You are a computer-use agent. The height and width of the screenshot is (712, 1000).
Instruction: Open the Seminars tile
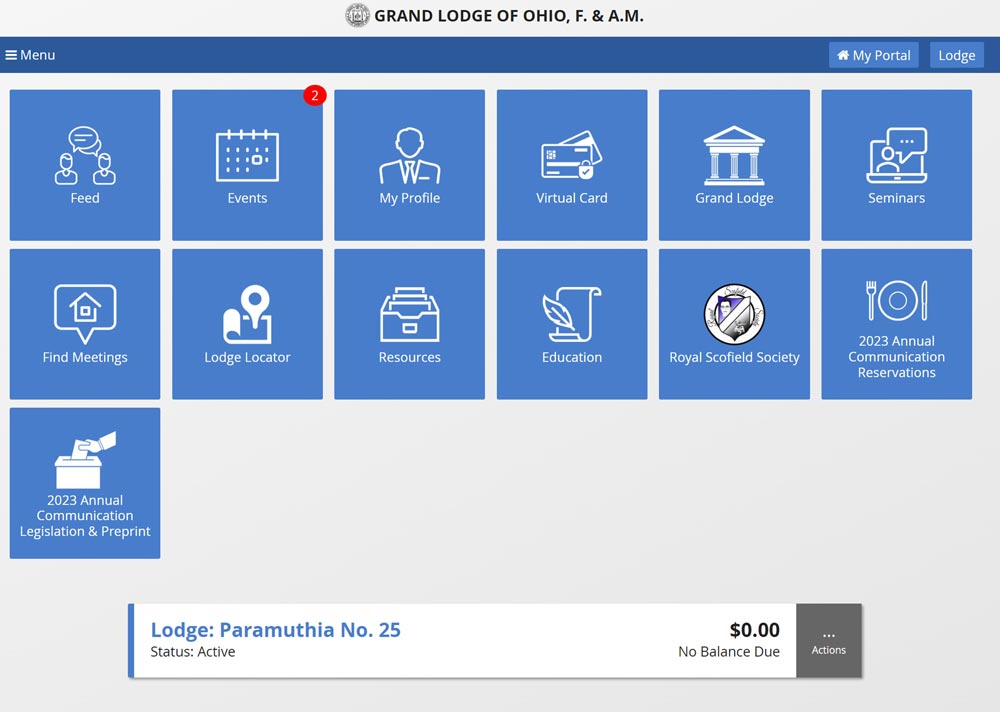897,165
